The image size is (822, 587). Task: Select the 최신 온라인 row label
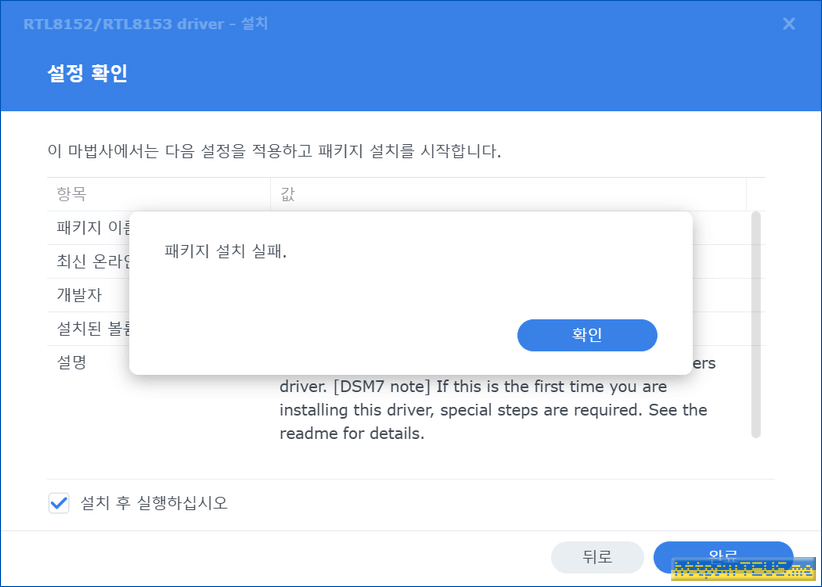(x=92, y=262)
